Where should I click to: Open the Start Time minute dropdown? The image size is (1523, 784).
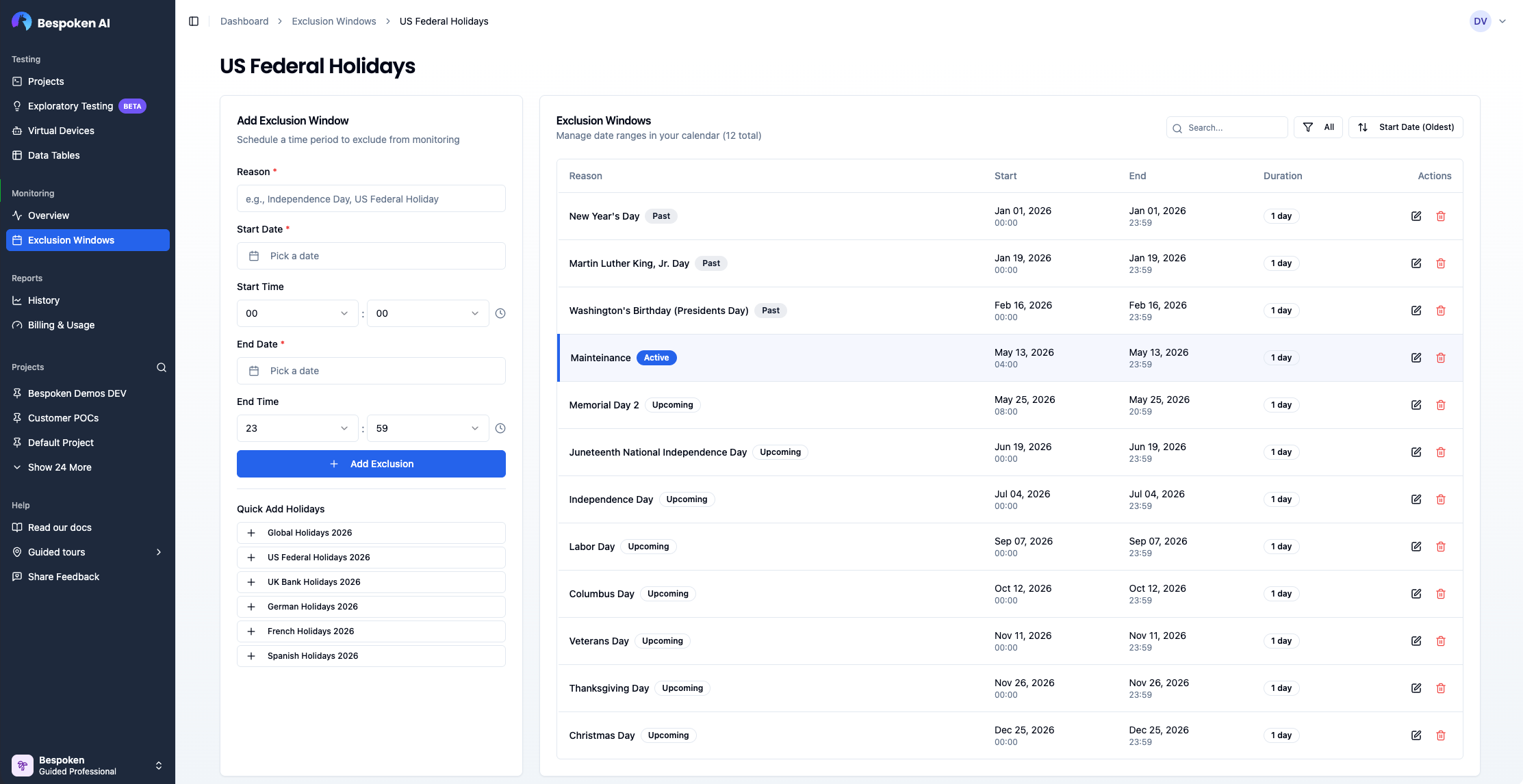pos(428,313)
